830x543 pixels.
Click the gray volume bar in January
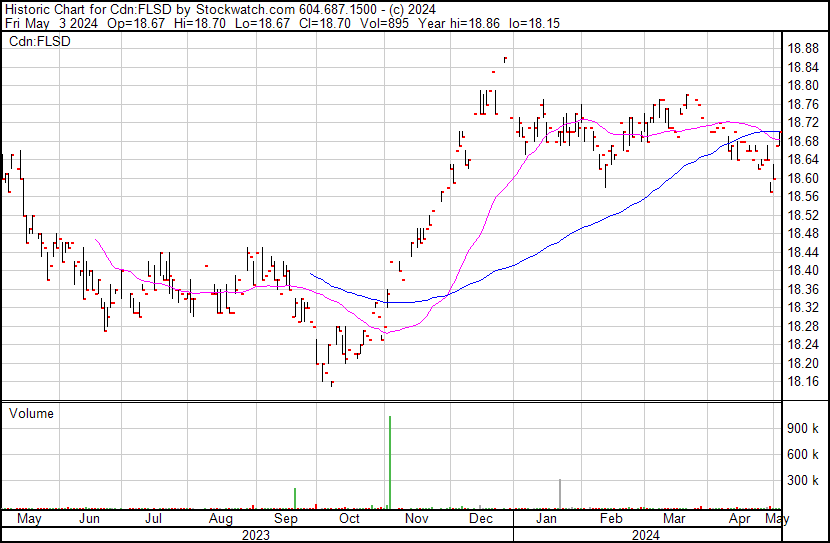pos(560,493)
